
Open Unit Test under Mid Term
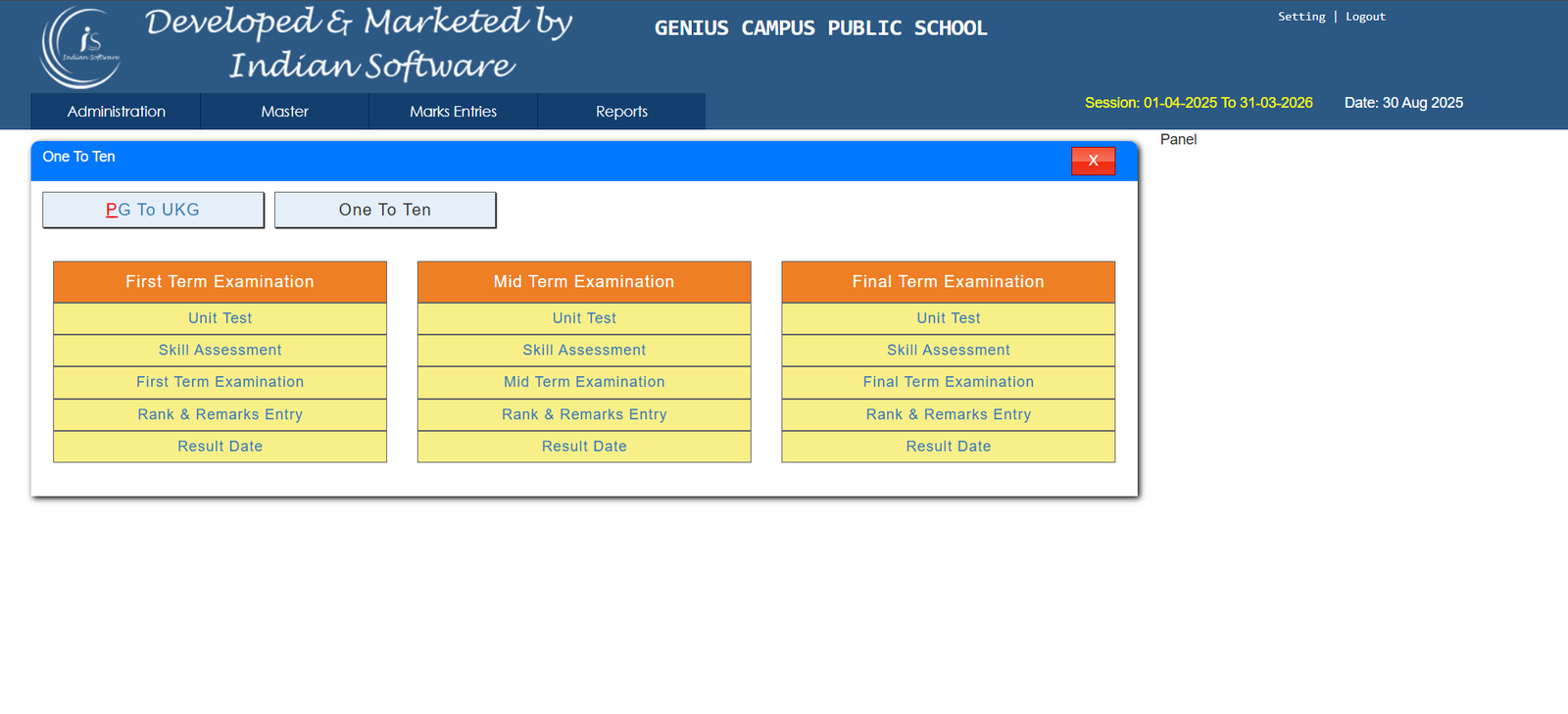pos(584,318)
